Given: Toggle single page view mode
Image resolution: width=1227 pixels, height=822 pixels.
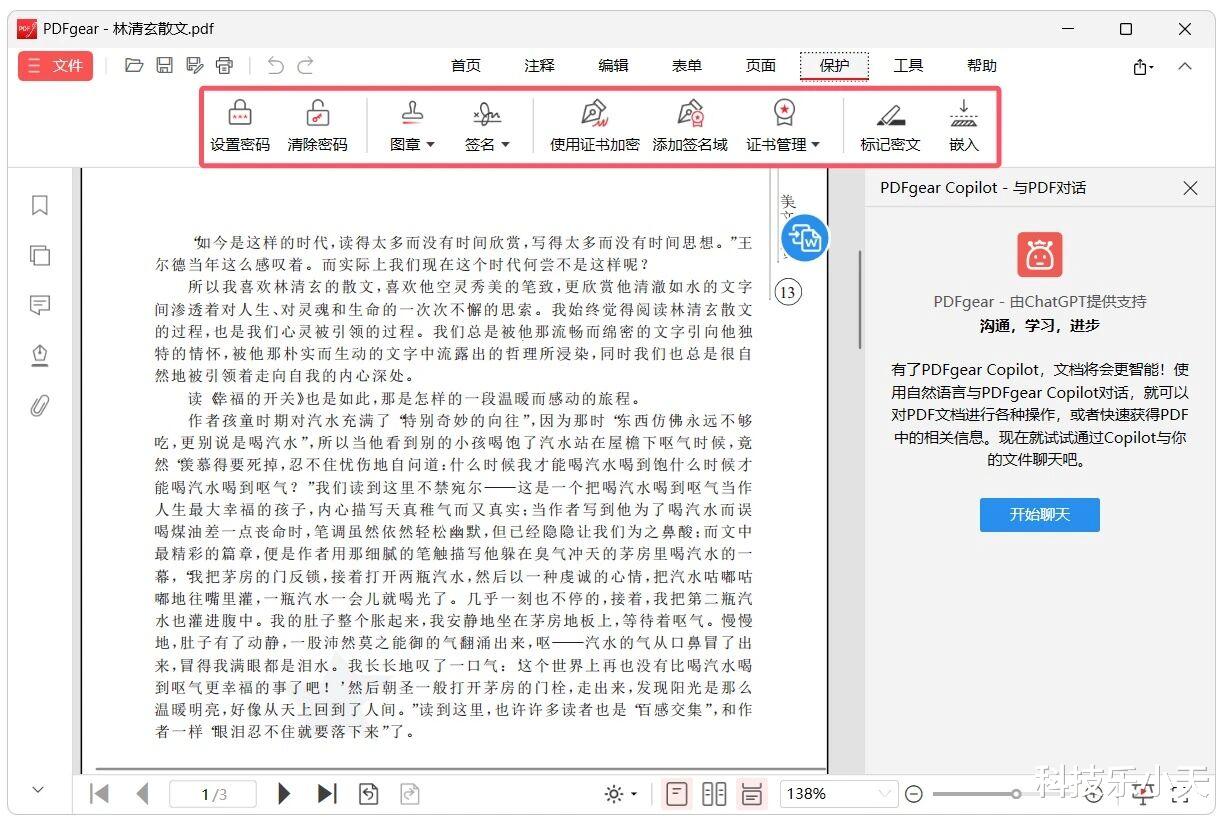Looking at the screenshot, I should [677, 794].
